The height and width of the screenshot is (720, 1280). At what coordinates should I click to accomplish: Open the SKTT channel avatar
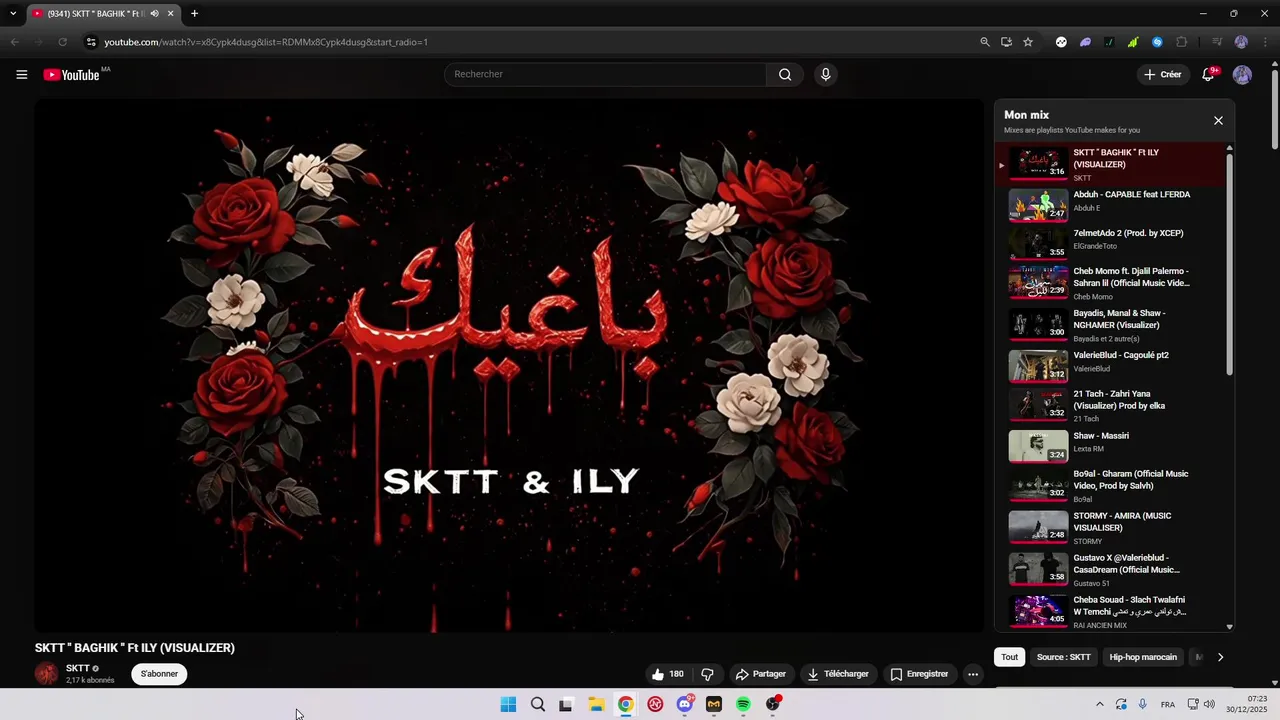[47, 674]
